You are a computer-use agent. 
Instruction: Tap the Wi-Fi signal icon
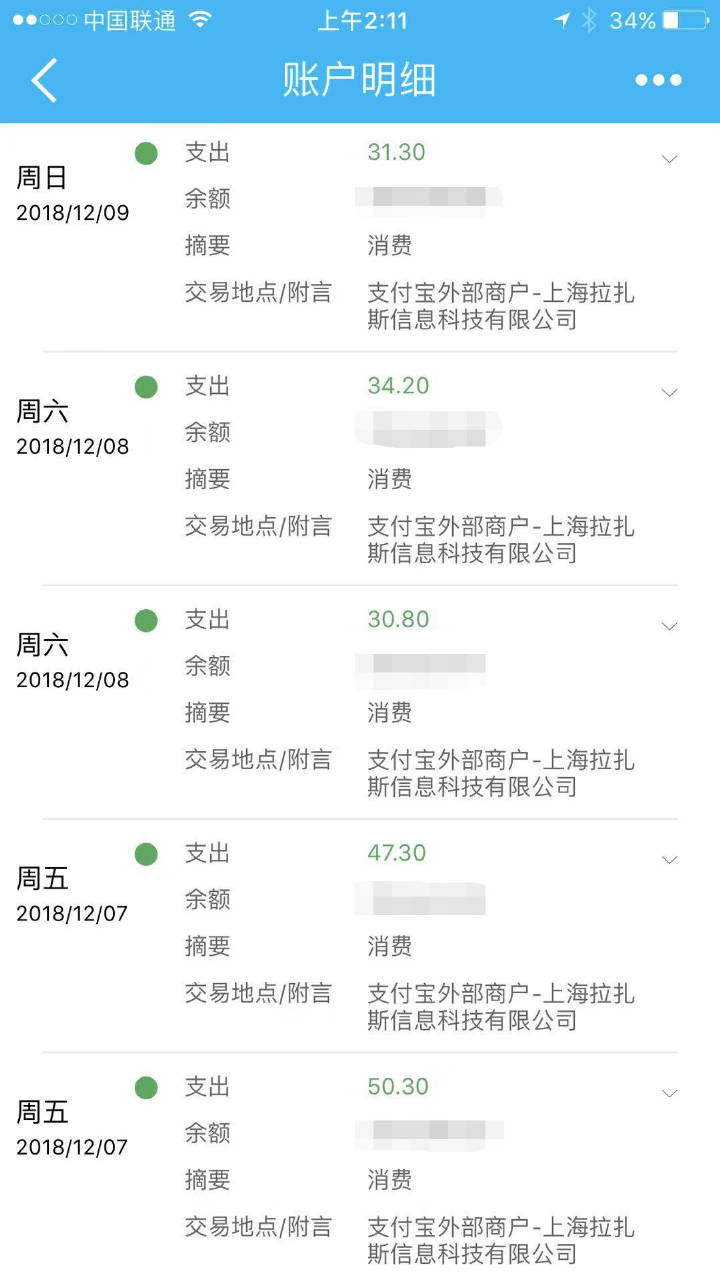coord(200,20)
